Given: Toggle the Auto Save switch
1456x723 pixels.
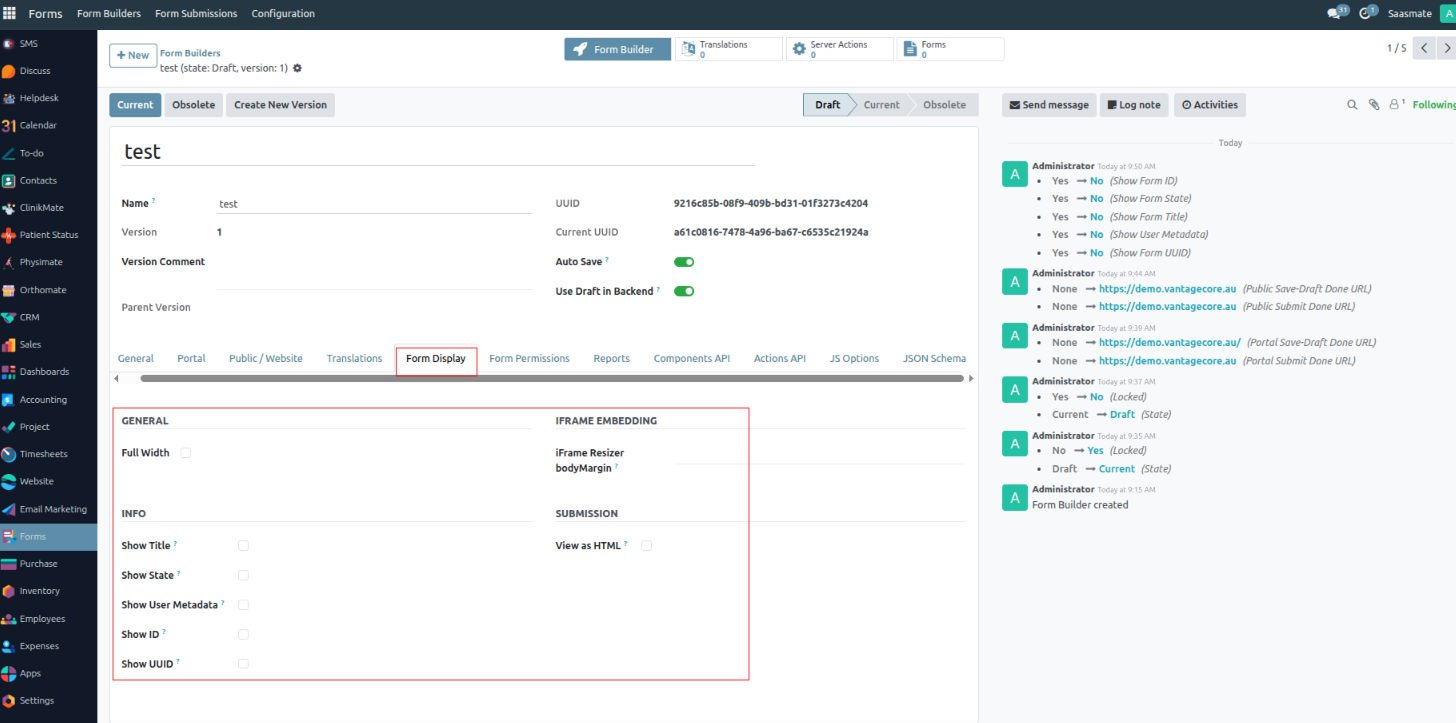Looking at the screenshot, I should tap(684, 262).
